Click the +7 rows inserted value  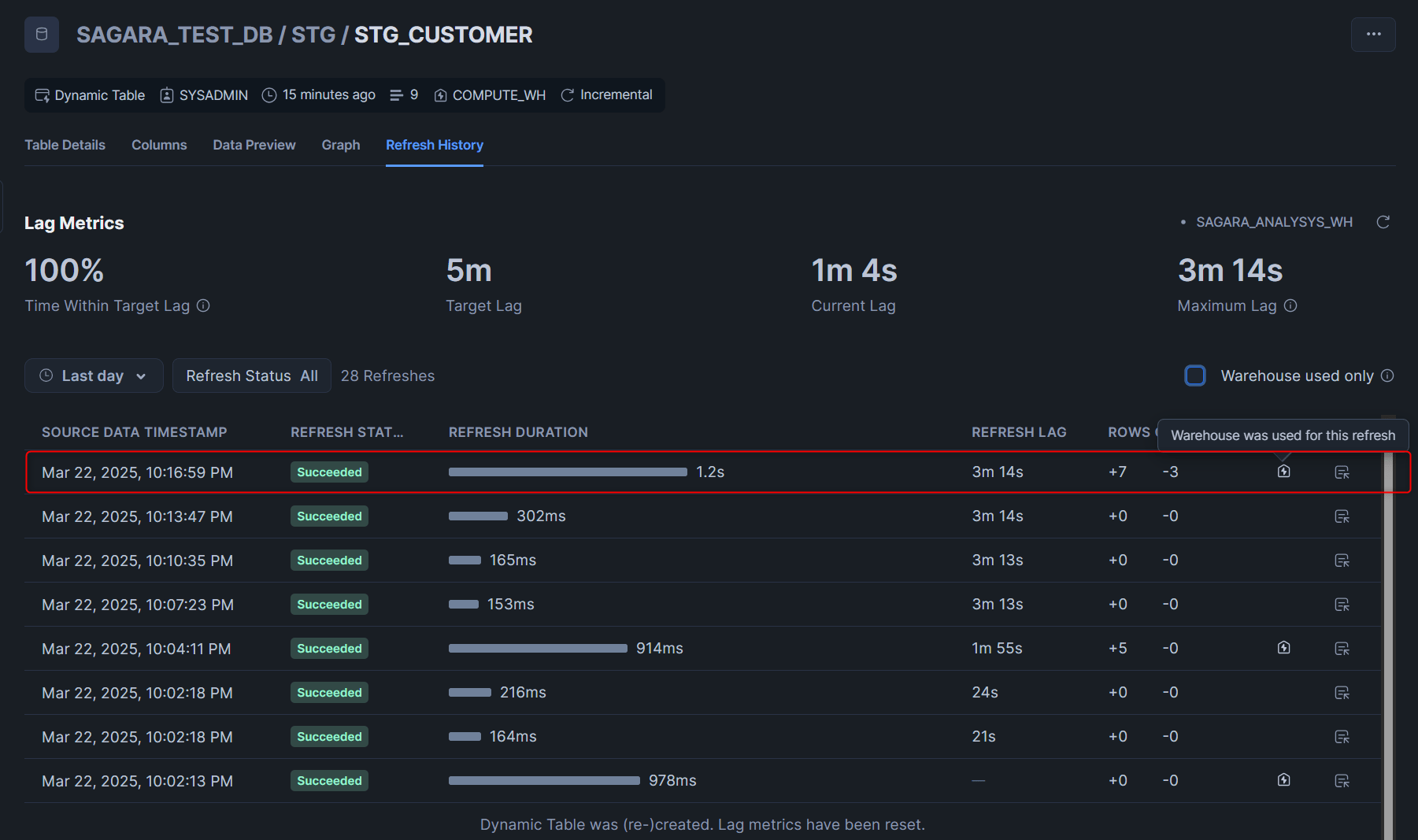(1117, 472)
